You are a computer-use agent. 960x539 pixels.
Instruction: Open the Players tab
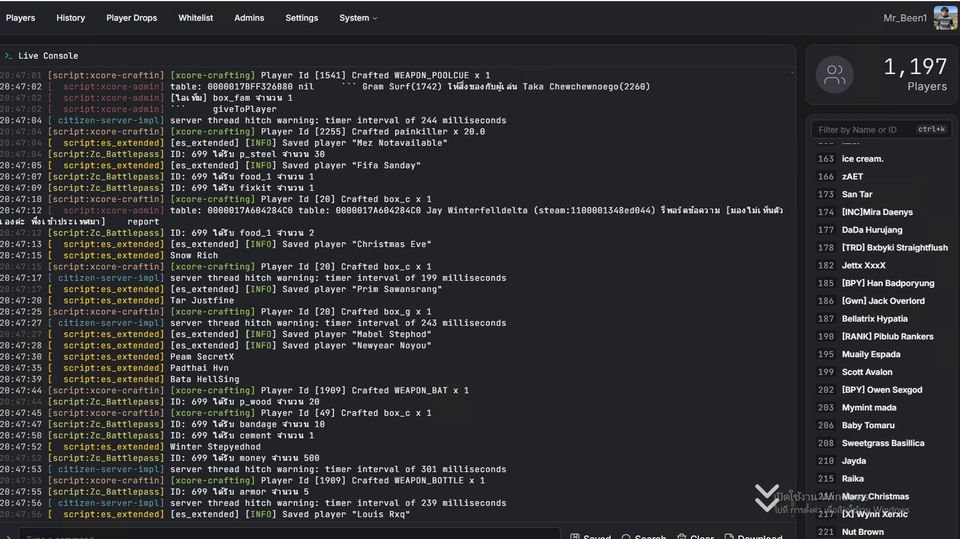click(x=20, y=18)
